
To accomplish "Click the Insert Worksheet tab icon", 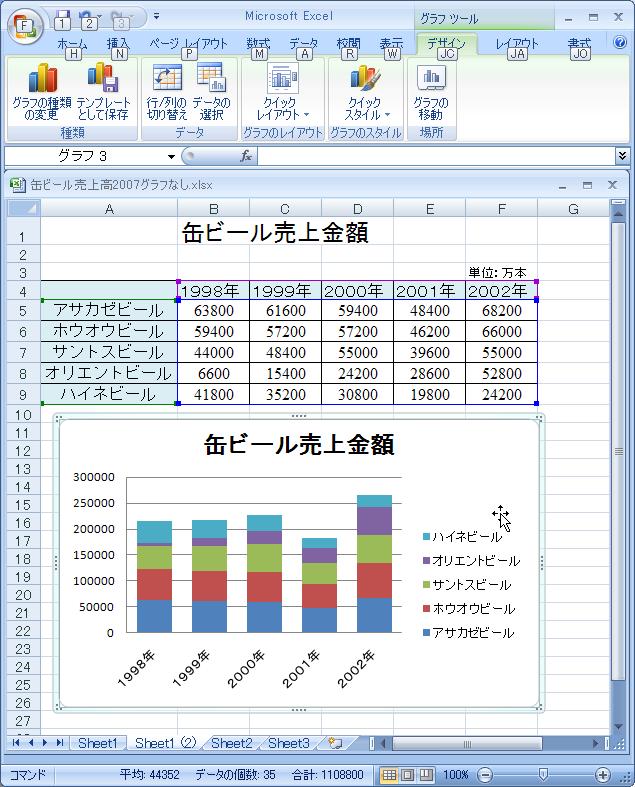I will point(335,743).
